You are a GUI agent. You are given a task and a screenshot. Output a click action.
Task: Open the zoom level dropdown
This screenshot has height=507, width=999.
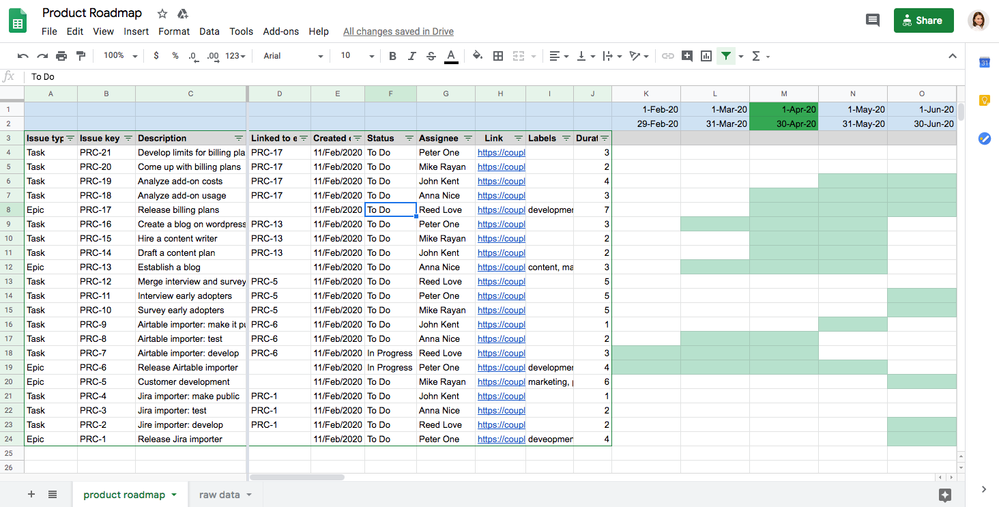[x=120, y=56]
